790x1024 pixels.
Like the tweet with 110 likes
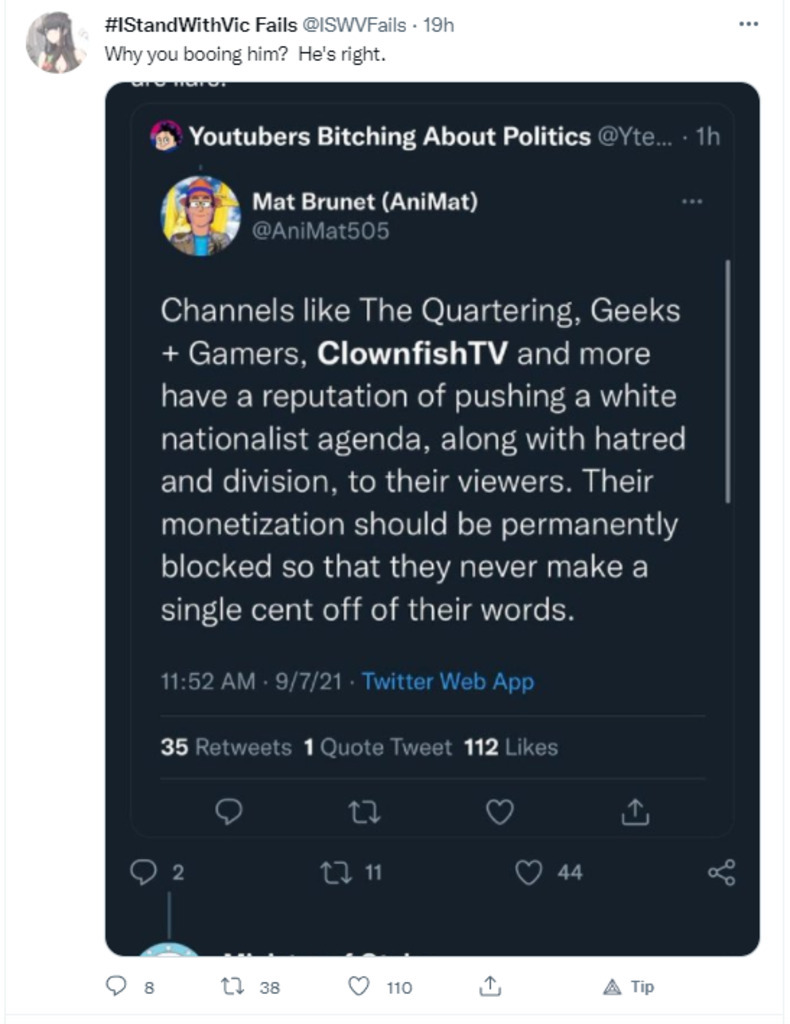point(359,987)
